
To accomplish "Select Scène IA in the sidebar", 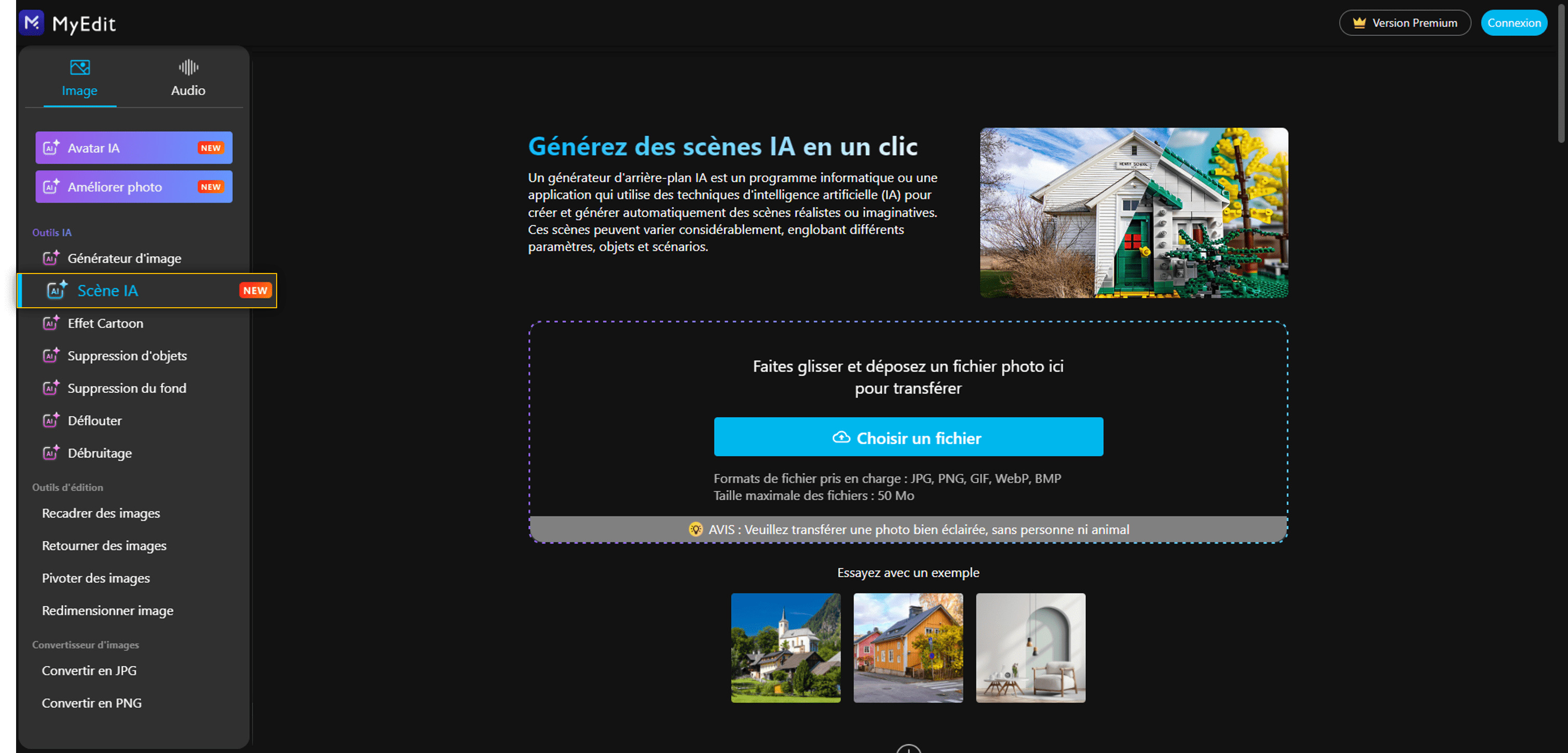I will (x=108, y=291).
